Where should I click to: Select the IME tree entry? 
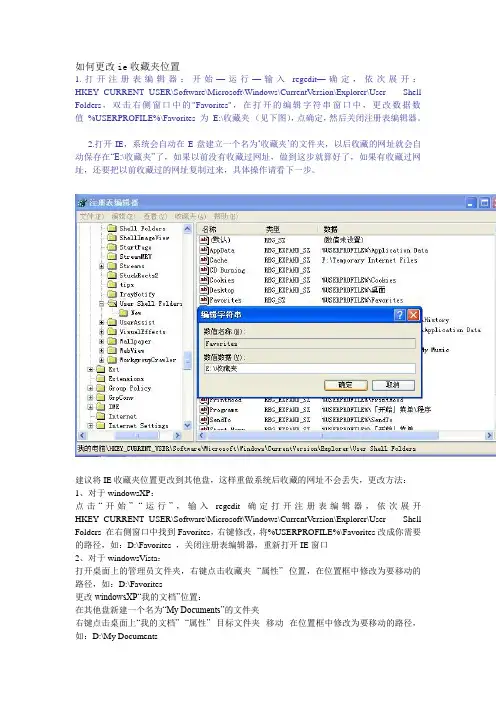pos(114,407)
